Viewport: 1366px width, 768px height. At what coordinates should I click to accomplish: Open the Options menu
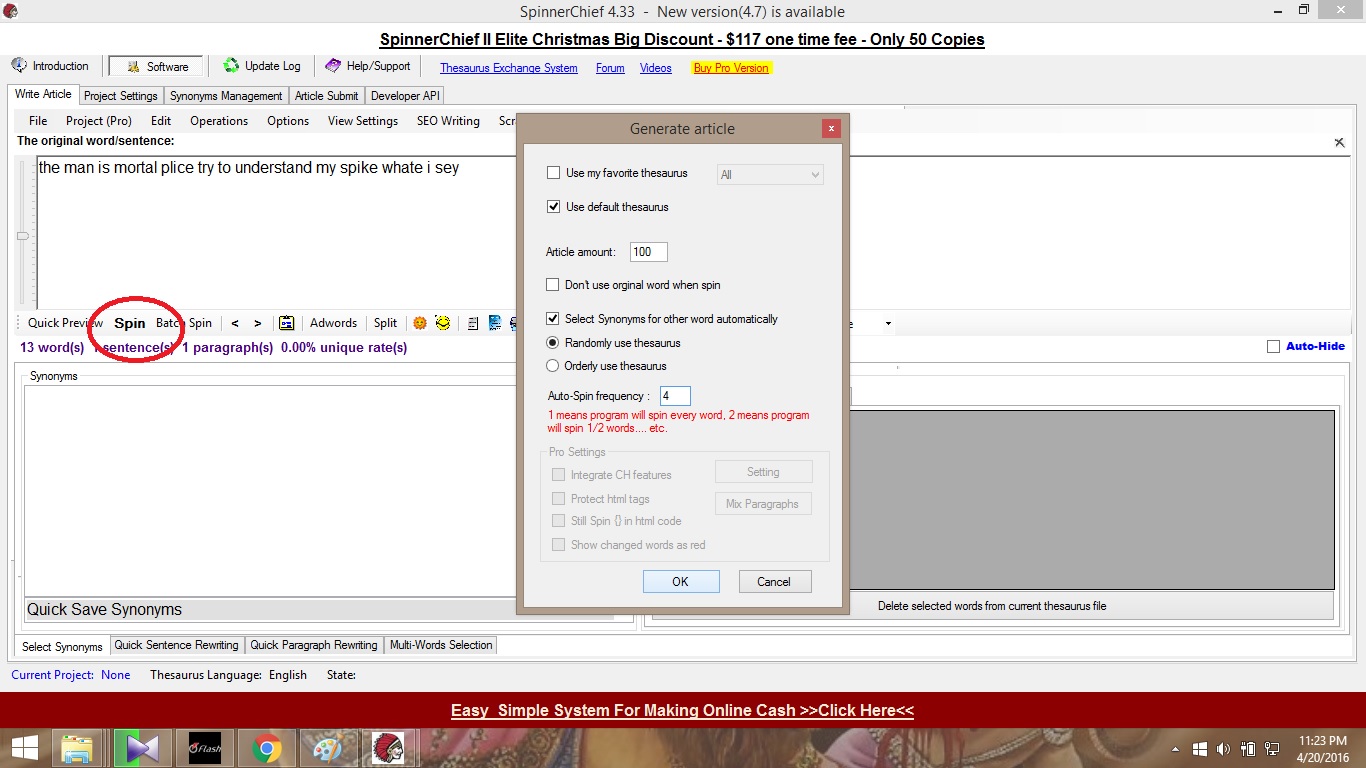tap(288, 121)
